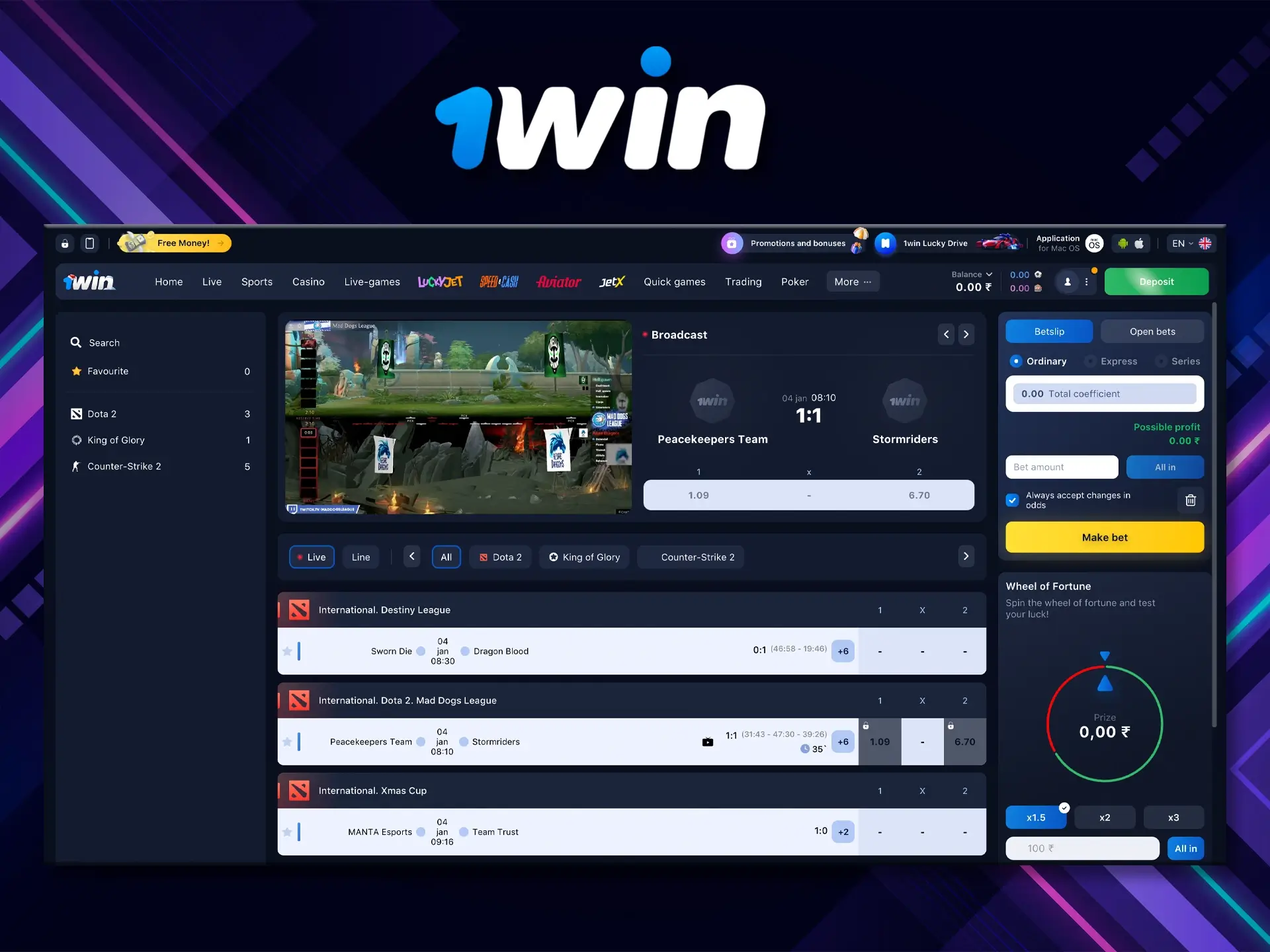Image resolution: width=1270 pixels, height=952 pixels.
Task: Select the Live-games tab in navigation
Action: (372, 281)
